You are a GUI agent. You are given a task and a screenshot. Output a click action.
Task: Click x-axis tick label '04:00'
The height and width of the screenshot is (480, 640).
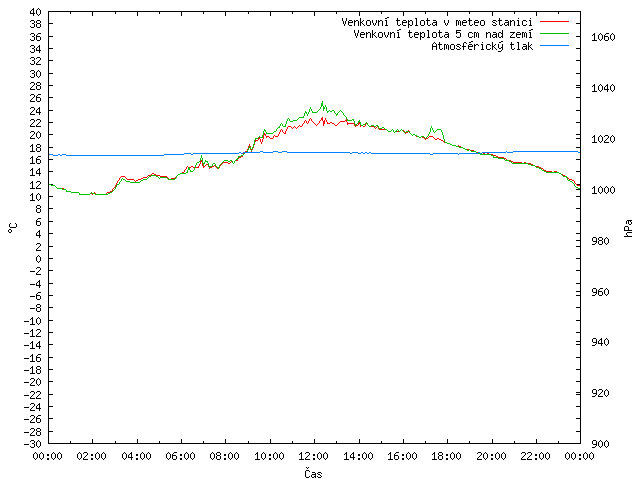click(x=136, y=456)
